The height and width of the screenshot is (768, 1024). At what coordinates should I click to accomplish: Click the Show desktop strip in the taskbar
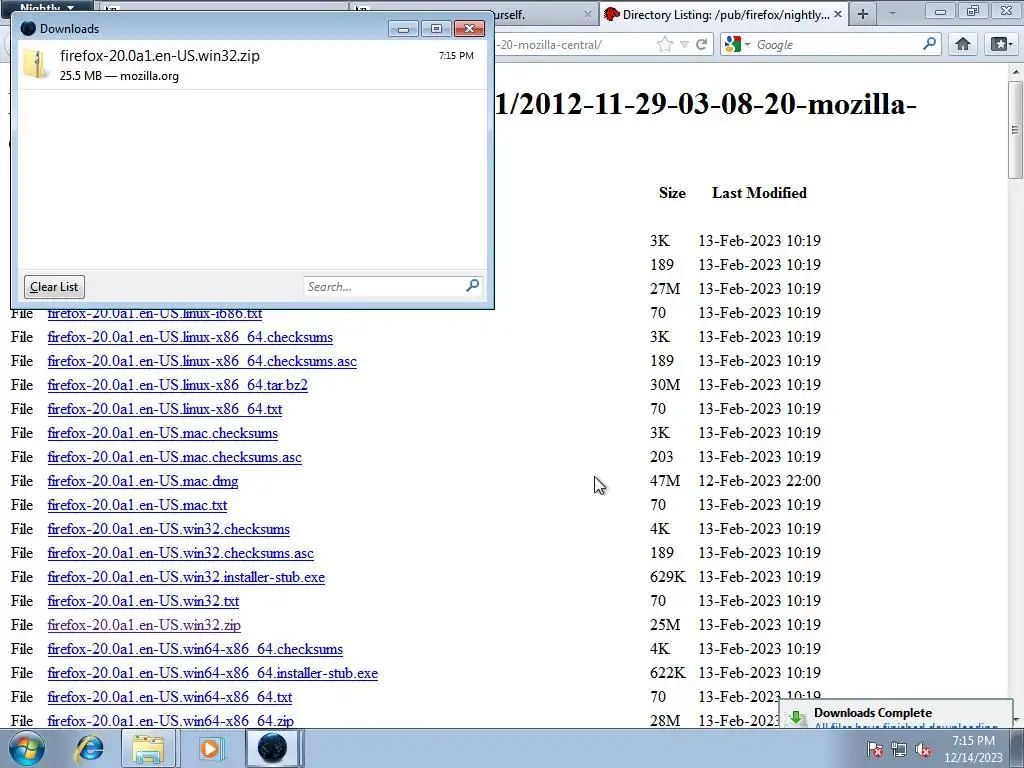(x=1019, y=749)
